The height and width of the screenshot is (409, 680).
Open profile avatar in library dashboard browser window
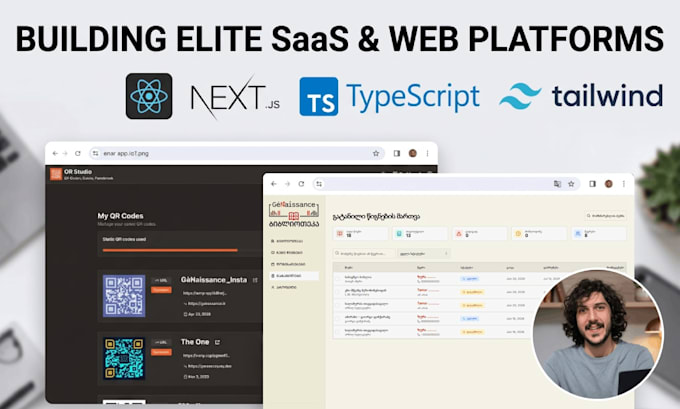pyautogui.click(x=608, y=184)
